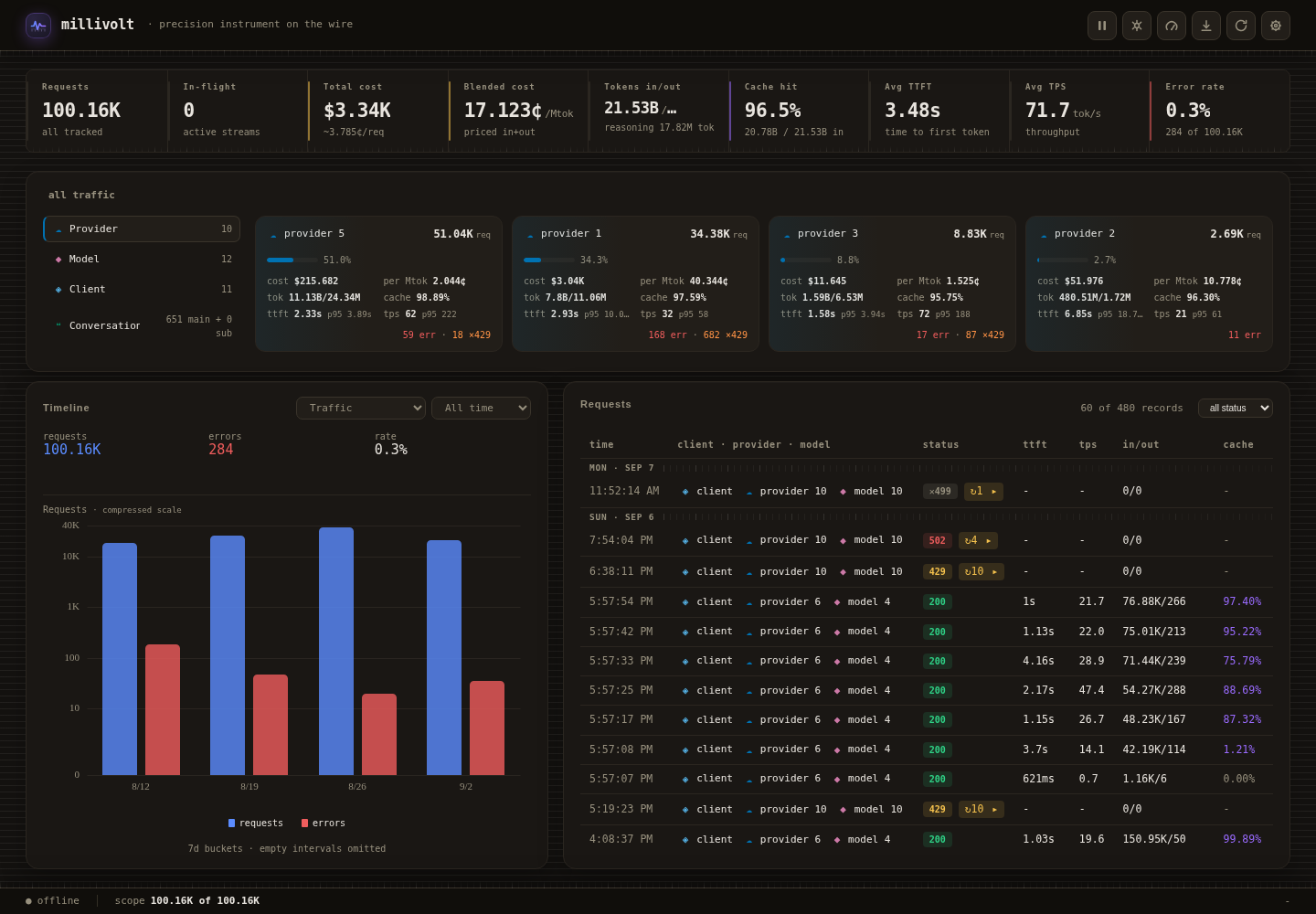This screenshot has height=914, width=1316.
Task: Click the 5:57:08 PM request row
Action: [x=926, y=750]
